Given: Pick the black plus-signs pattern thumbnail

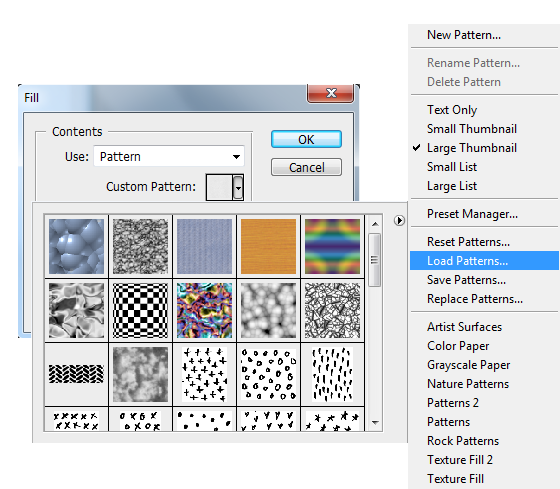Looking at the screenshot, I should click(204, 374).
